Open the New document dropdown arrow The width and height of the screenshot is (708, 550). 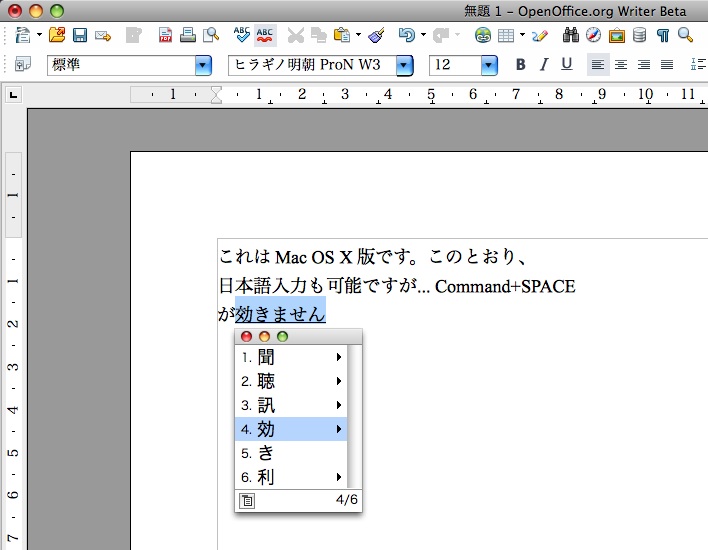pos(39,35)
